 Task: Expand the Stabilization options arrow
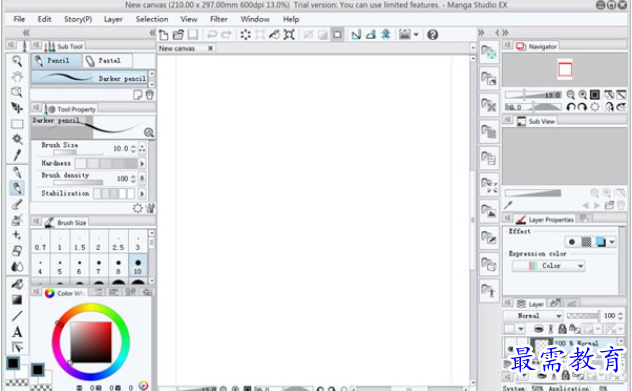tap(142, 193)
